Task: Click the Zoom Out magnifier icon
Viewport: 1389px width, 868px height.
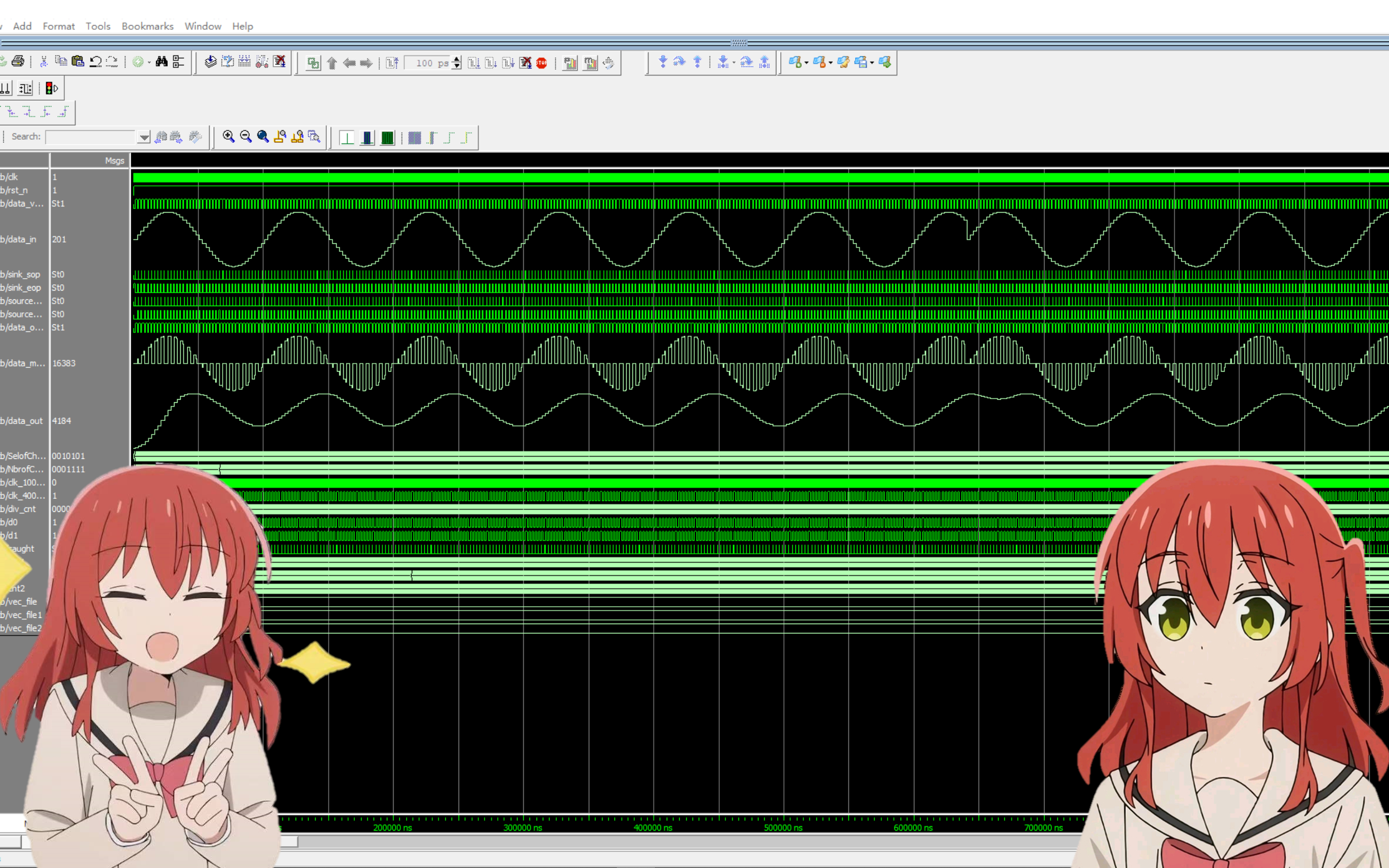Action: (x=246, y=137)
